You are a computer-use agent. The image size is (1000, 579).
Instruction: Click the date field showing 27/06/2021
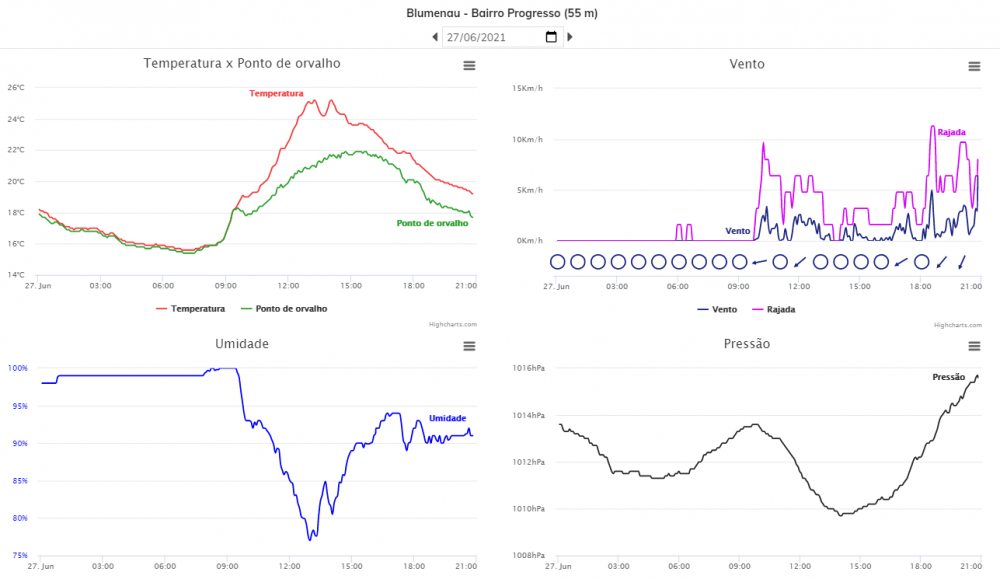click(490, 37)
